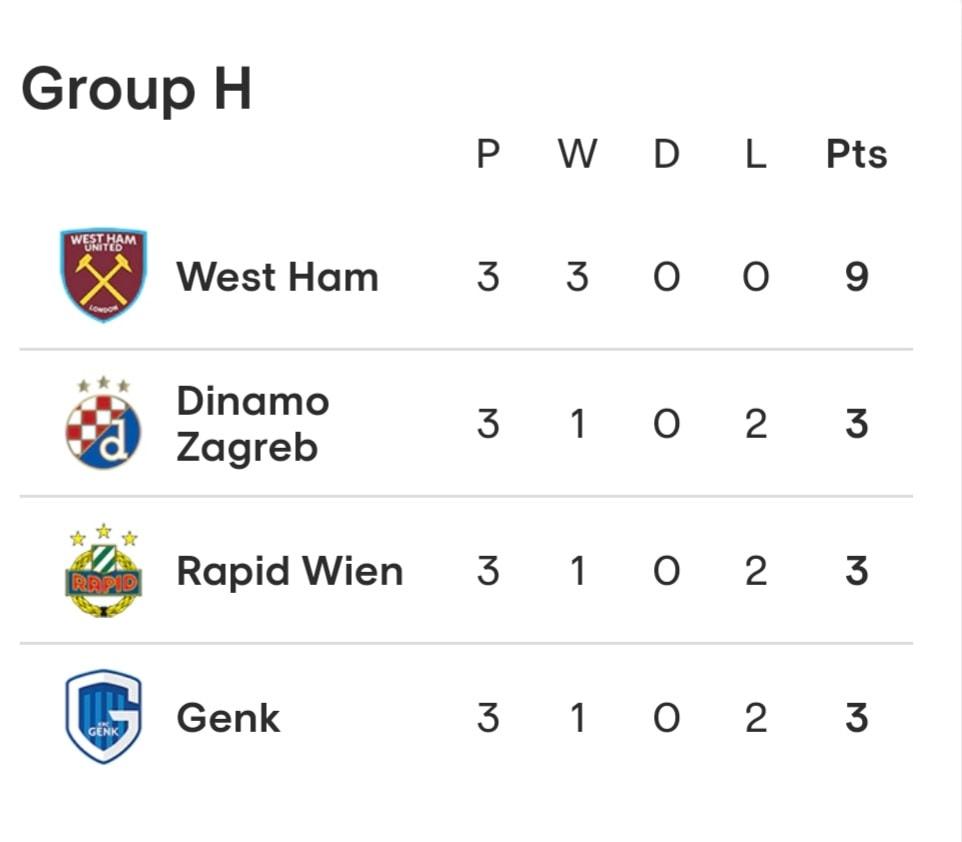962x842 pixels.
Task: Select the Genk team name
Action: 228,718
